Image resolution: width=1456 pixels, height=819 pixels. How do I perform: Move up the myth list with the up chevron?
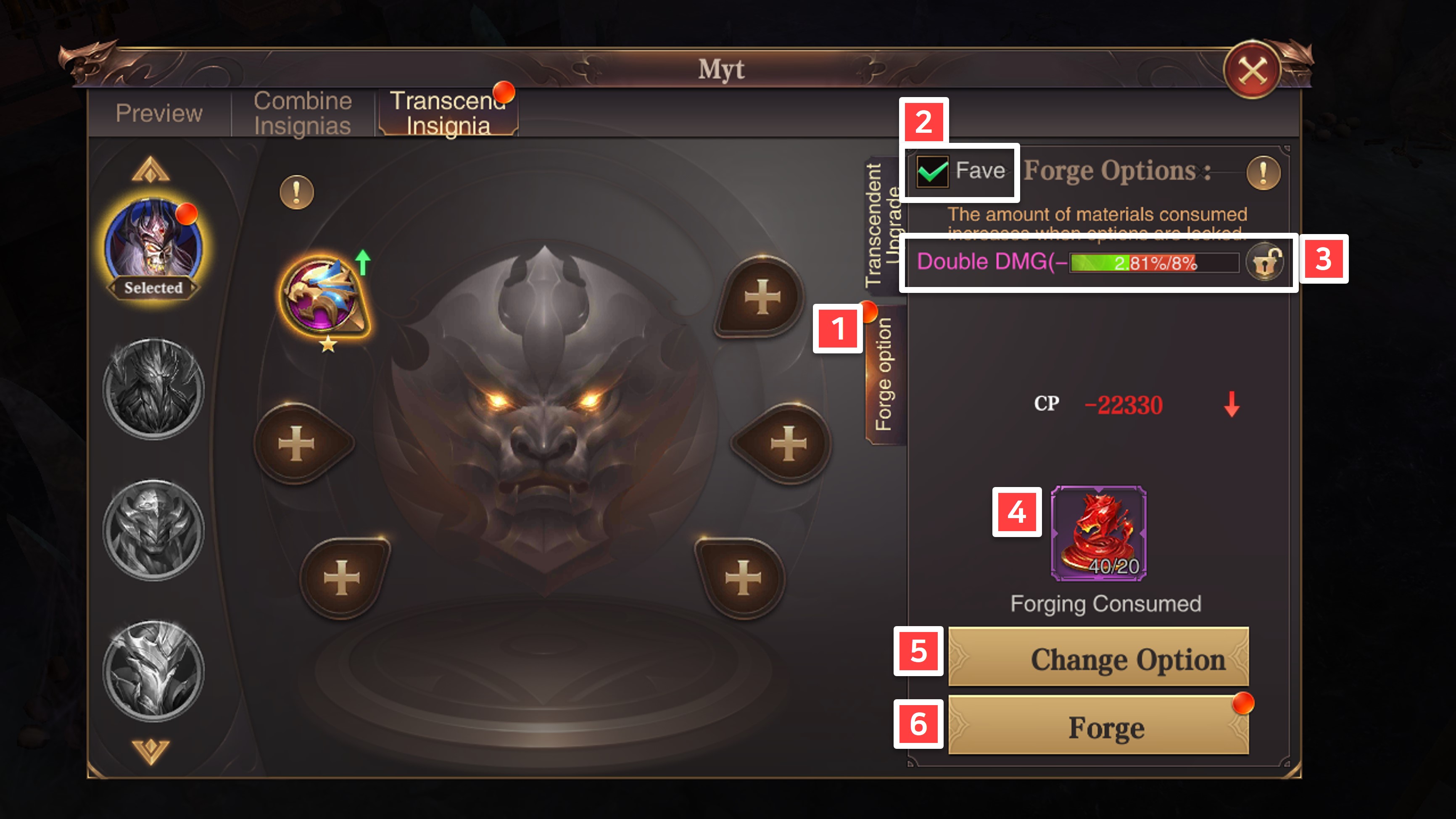[x=150, y=169]
